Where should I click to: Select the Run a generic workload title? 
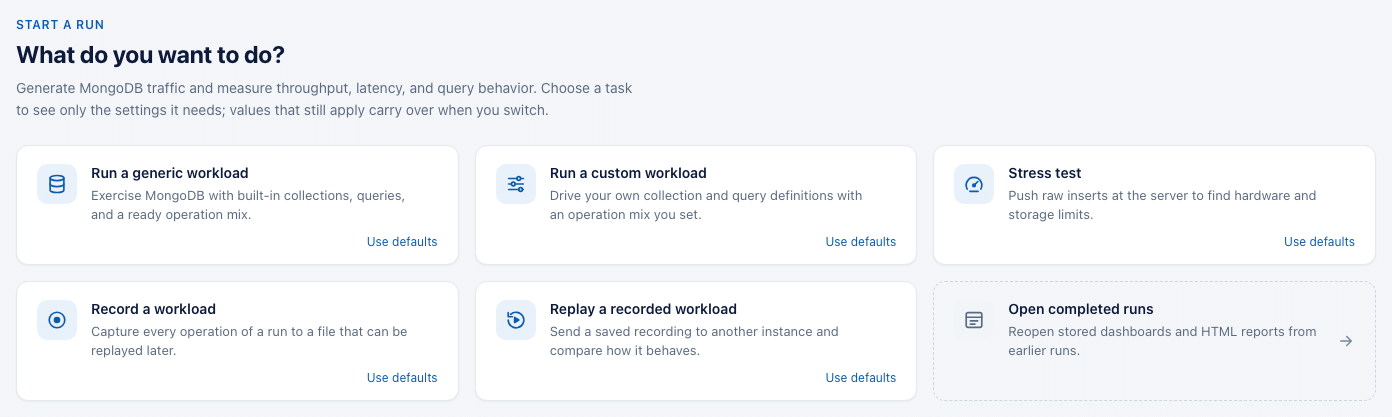[170, 173]
